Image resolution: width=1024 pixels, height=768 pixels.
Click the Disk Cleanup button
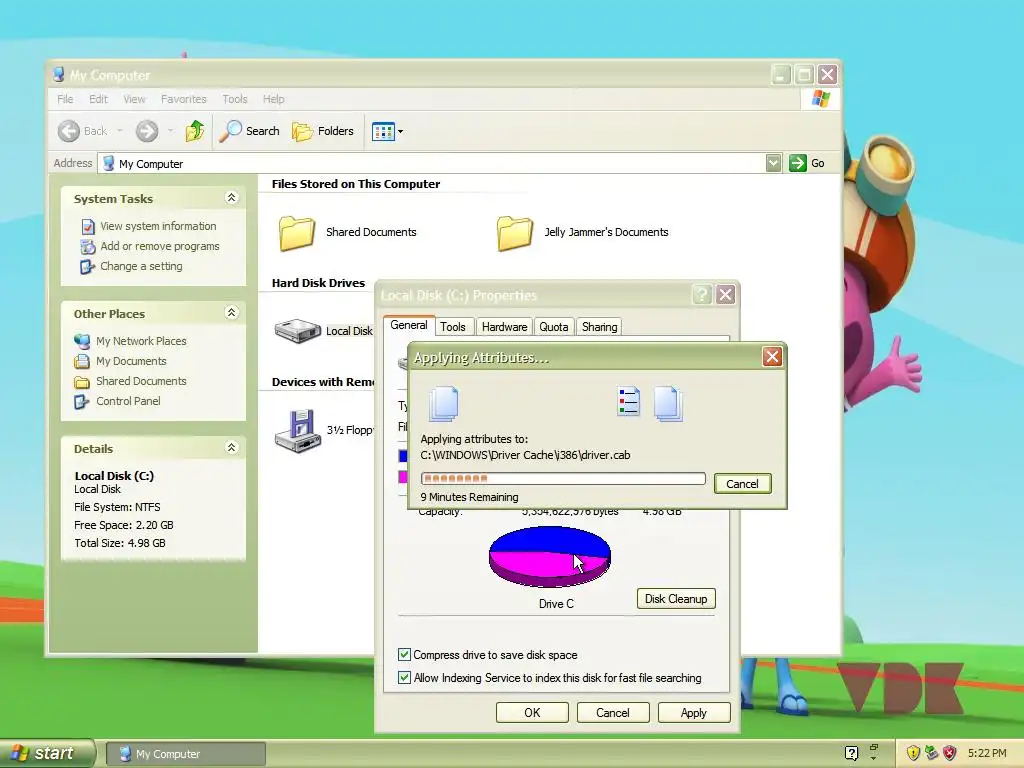coord(676,599)
